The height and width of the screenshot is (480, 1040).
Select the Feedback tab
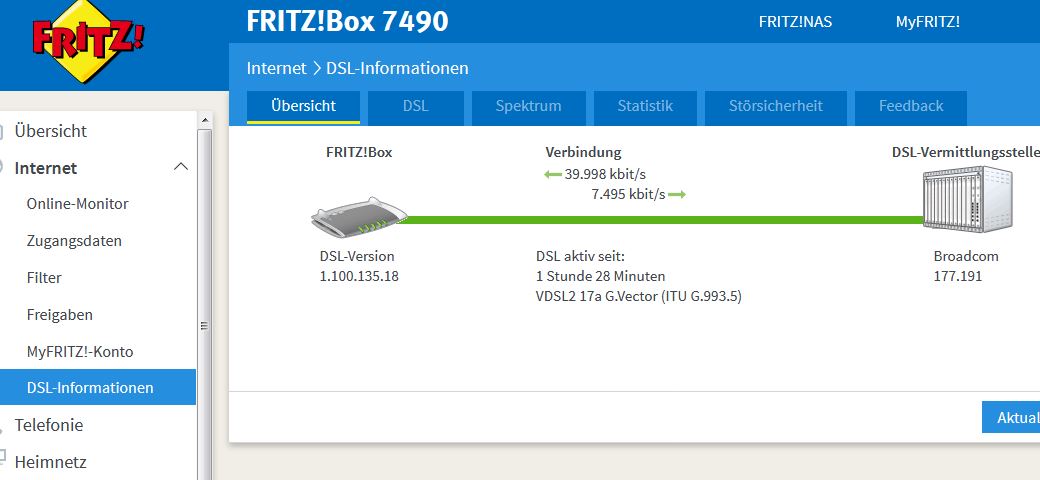(911, 107)
